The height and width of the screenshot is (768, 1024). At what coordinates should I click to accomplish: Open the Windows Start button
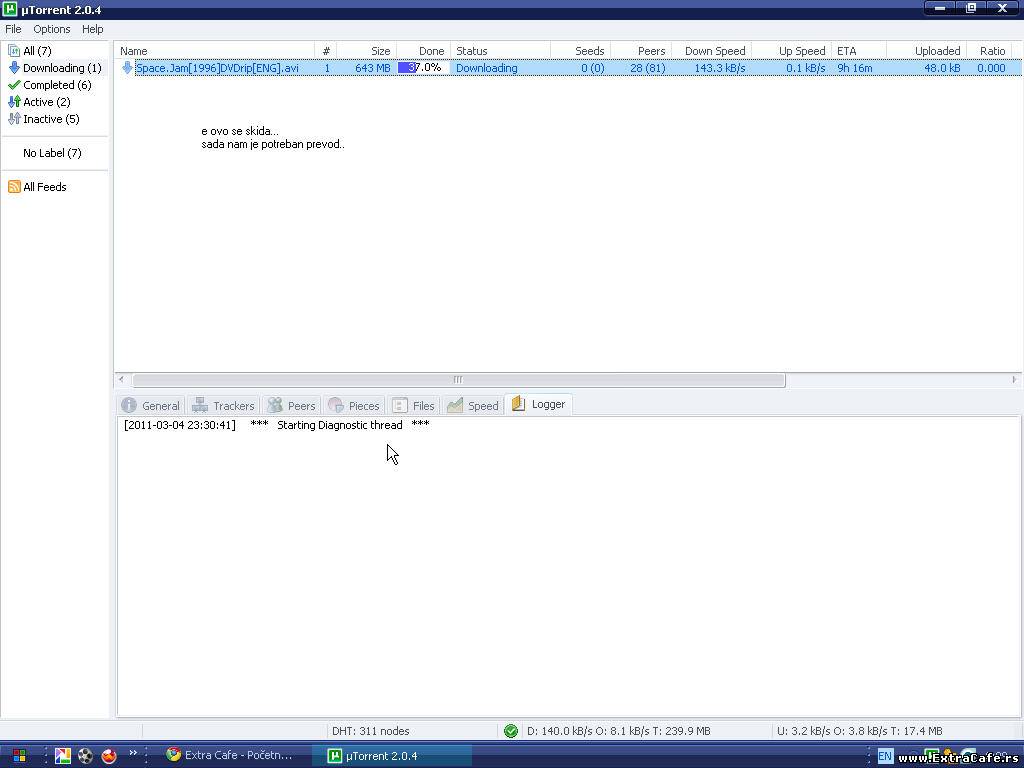click(x=19, y=756)
